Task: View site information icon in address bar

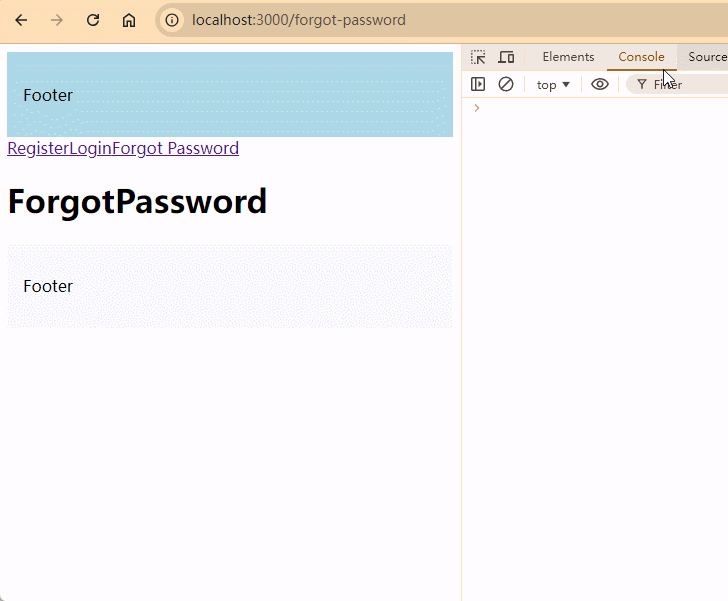Action: click(x=173, y=20)
